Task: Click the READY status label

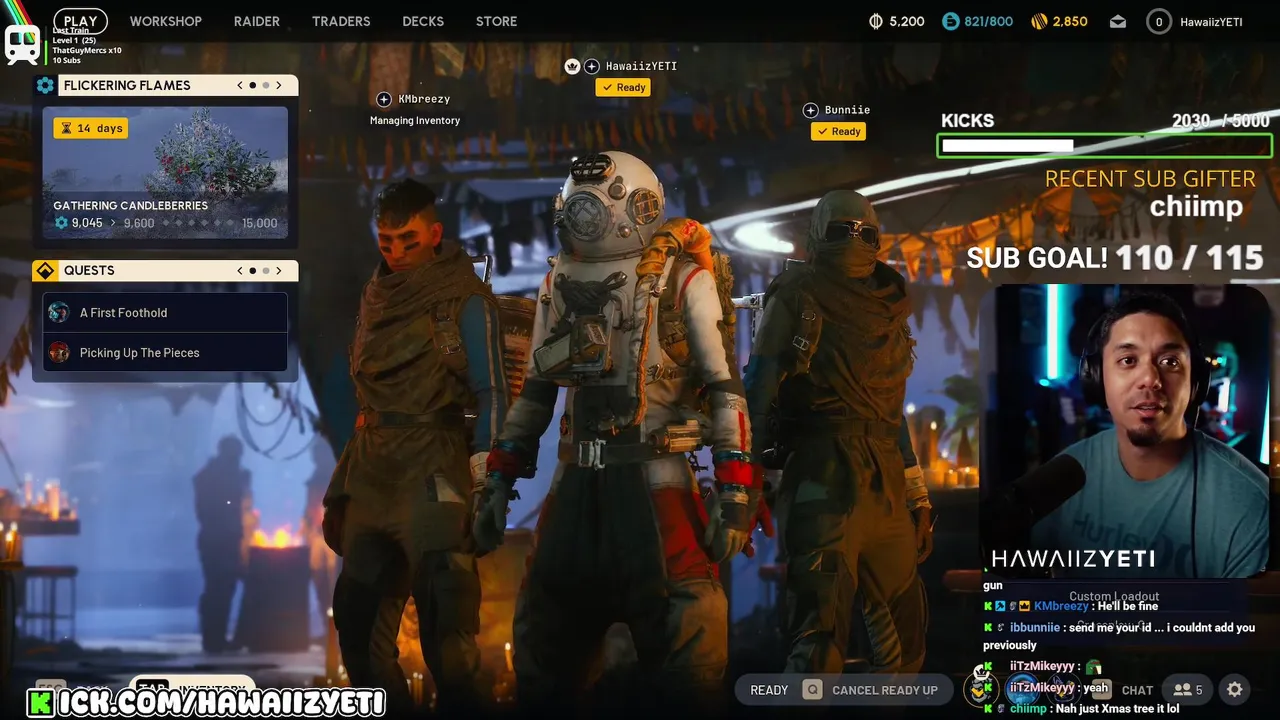Action: [769, 690]
